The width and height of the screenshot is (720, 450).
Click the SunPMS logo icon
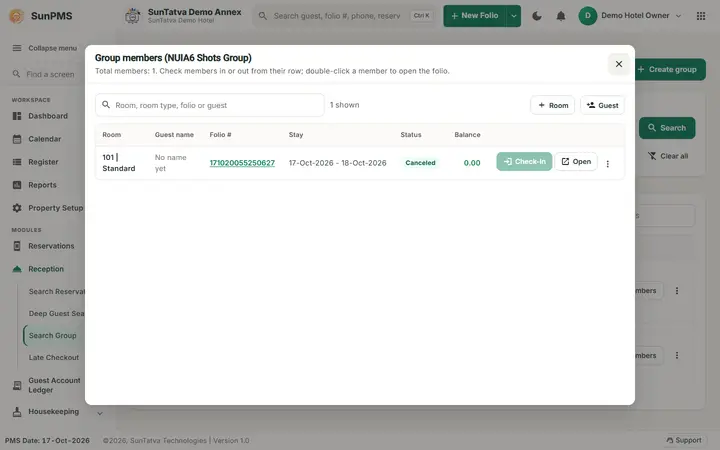coord(17,16)
